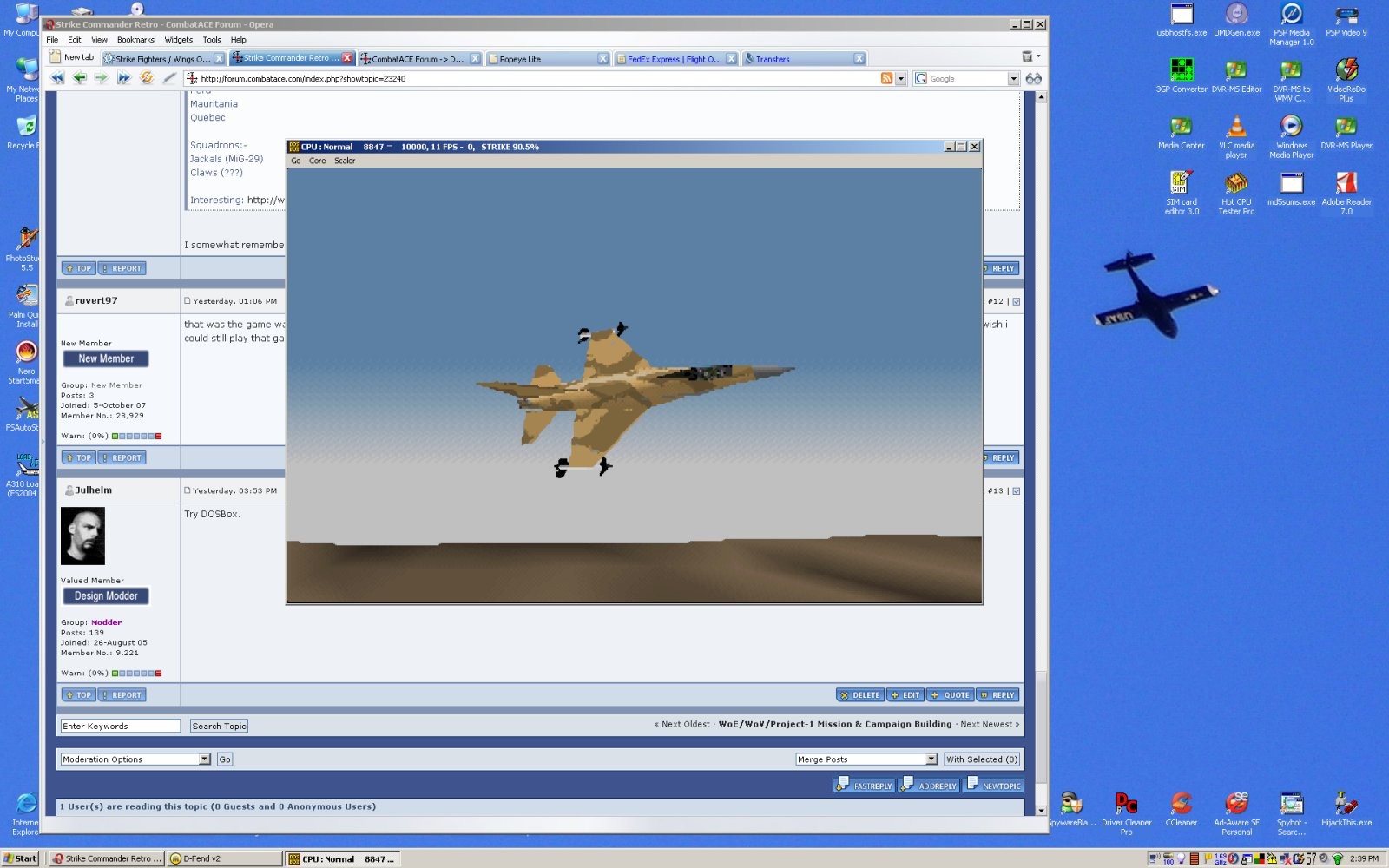Click Opera's rewind navigation button
Image resolution: width=1389 pixels, height=868 pixels.
click(x=57, y=78)
